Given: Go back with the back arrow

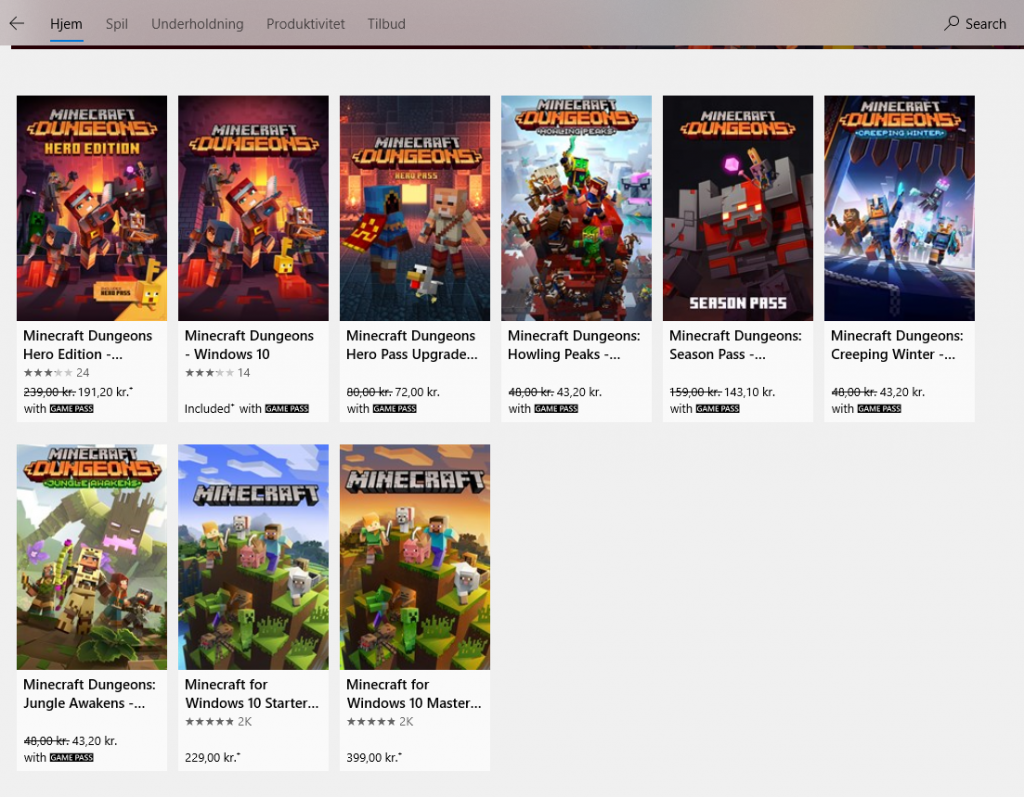Looking at the screenshot, I should point(17,24).
